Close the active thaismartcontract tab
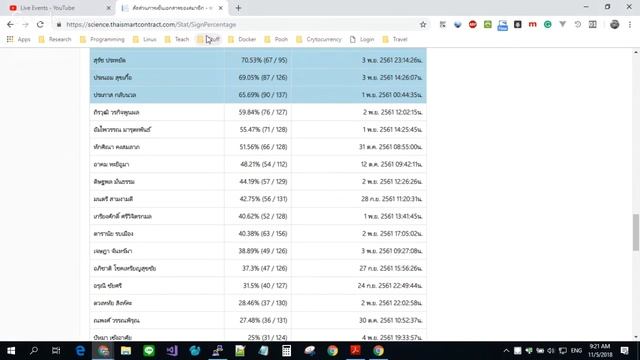Viewport: 640px width, 360px height. 221,8
